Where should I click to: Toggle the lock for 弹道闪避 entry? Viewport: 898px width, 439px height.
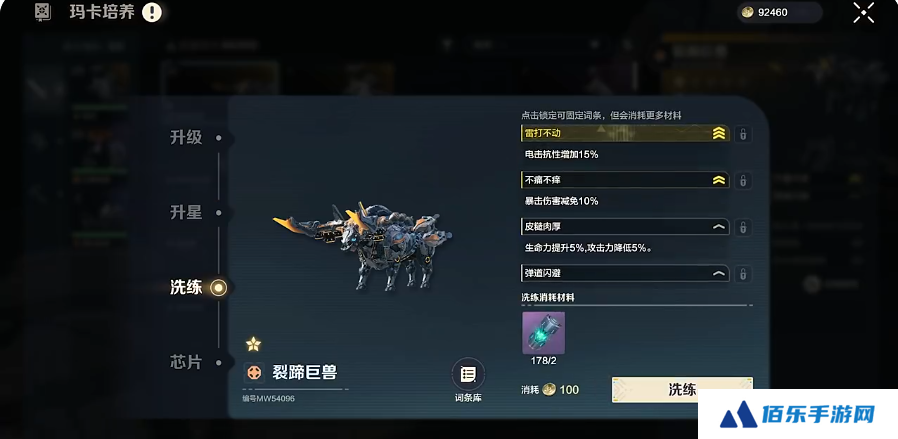tap(743, 274)
